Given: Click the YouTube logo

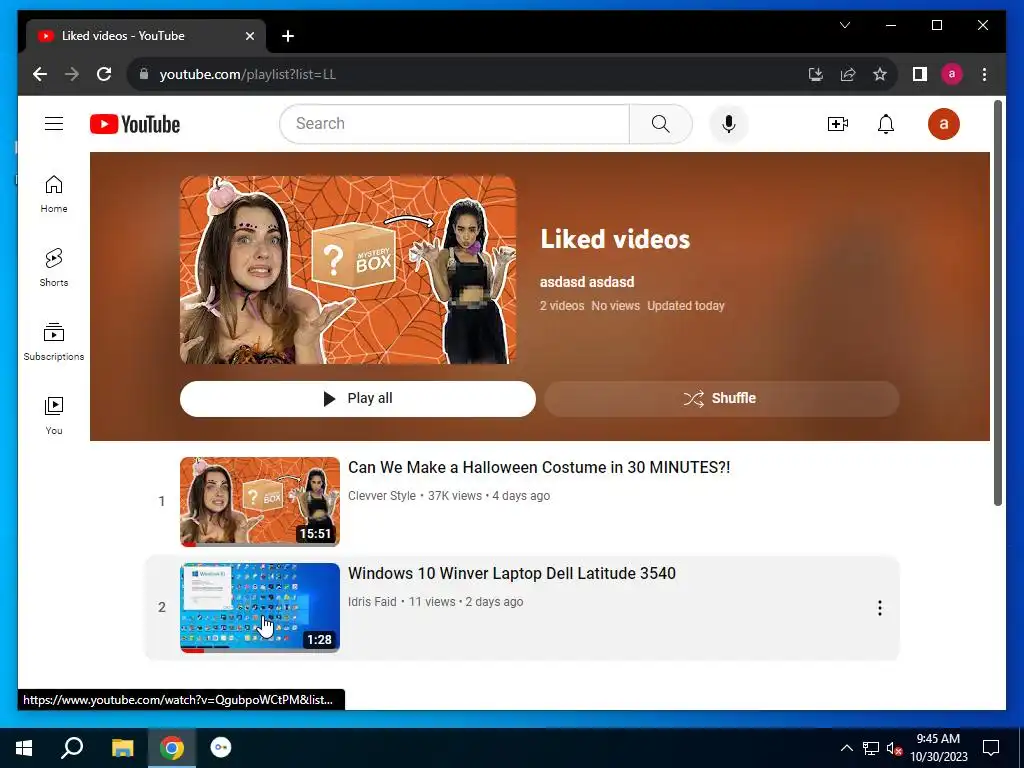Looking at the screenshot, I should (x=135, y=124).
